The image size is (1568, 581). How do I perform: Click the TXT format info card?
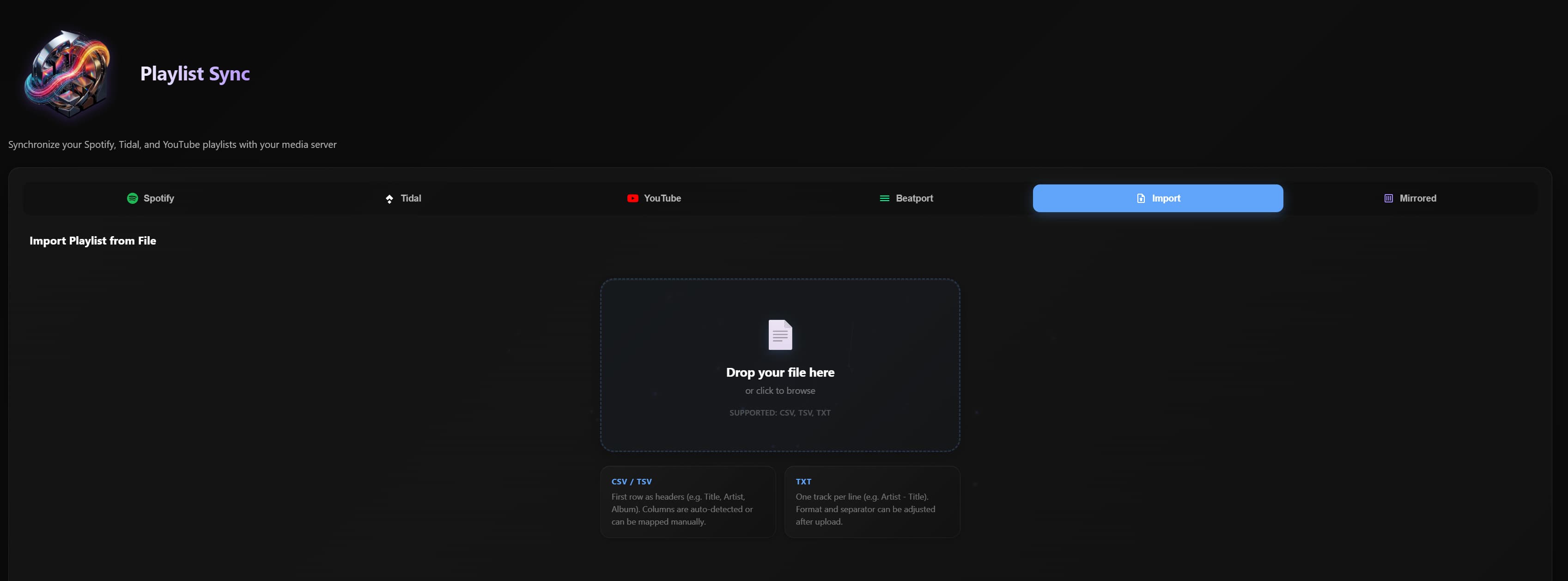872,502
